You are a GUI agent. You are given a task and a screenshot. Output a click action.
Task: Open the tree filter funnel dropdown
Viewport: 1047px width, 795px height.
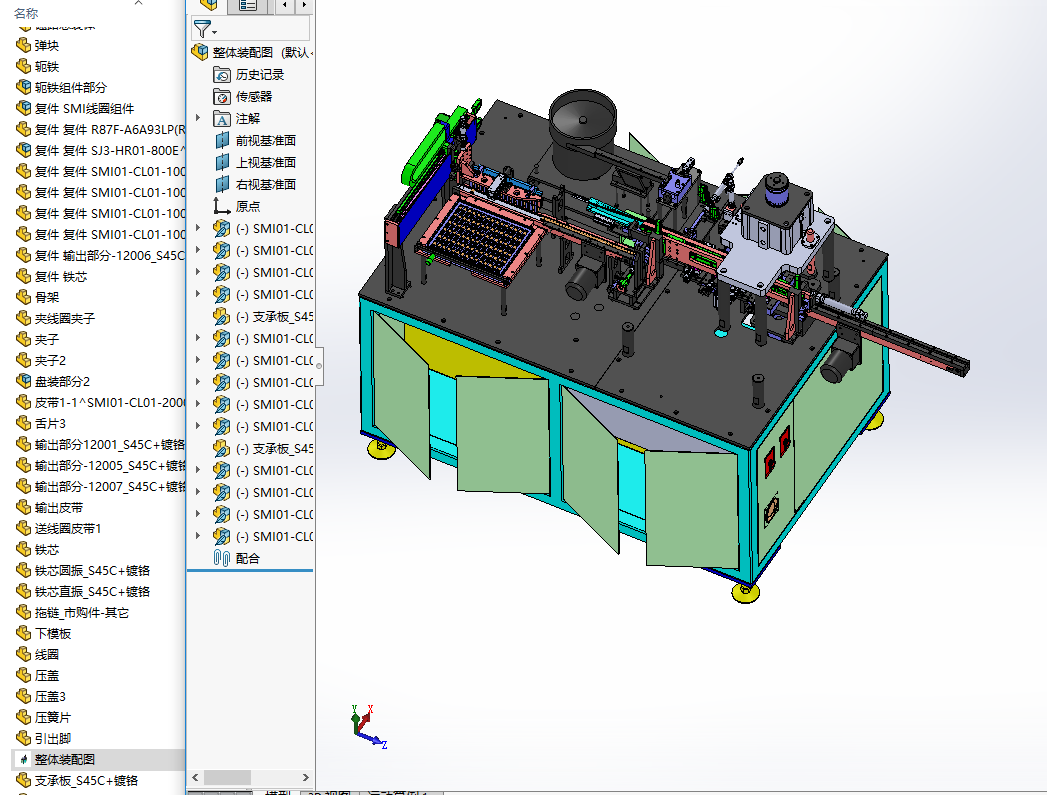pos(204,28)
